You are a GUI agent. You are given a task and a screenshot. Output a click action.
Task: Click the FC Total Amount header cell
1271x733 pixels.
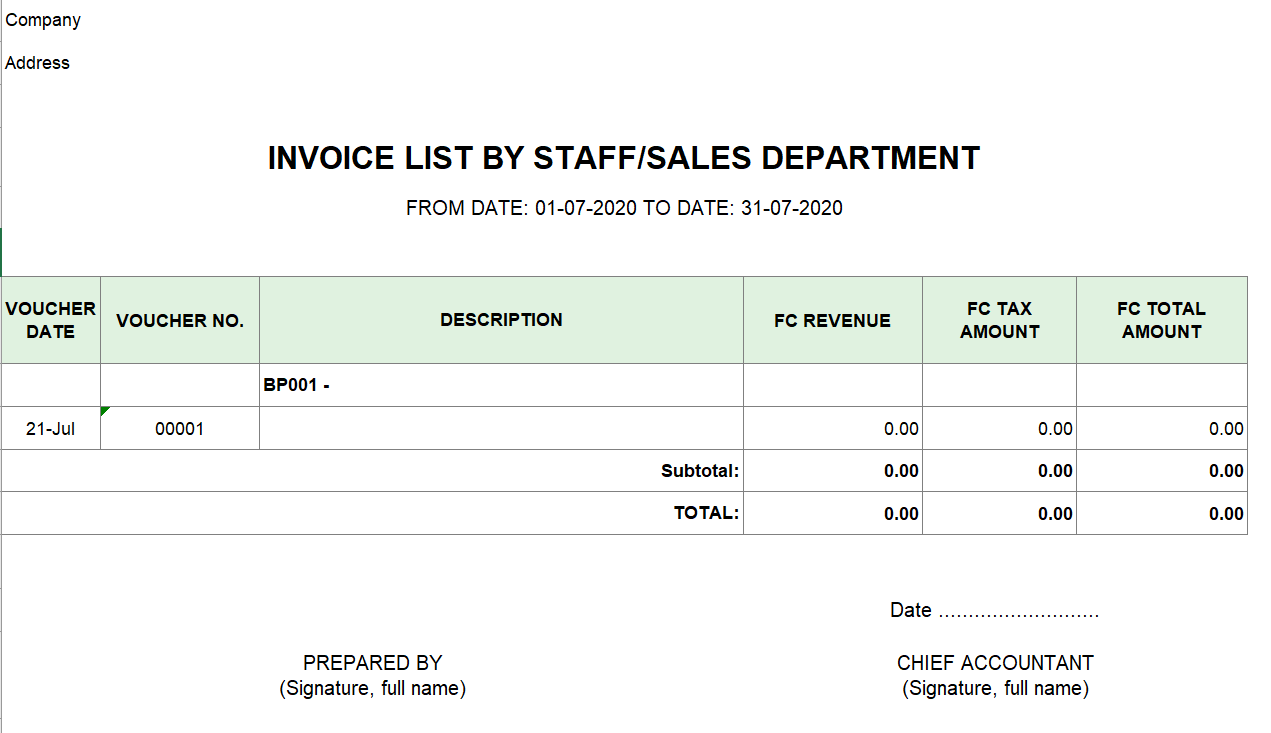(1161, 320)
